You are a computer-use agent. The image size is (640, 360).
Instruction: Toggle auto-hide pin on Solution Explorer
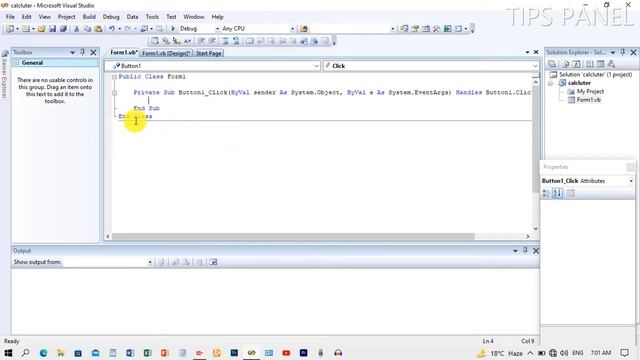622,52
